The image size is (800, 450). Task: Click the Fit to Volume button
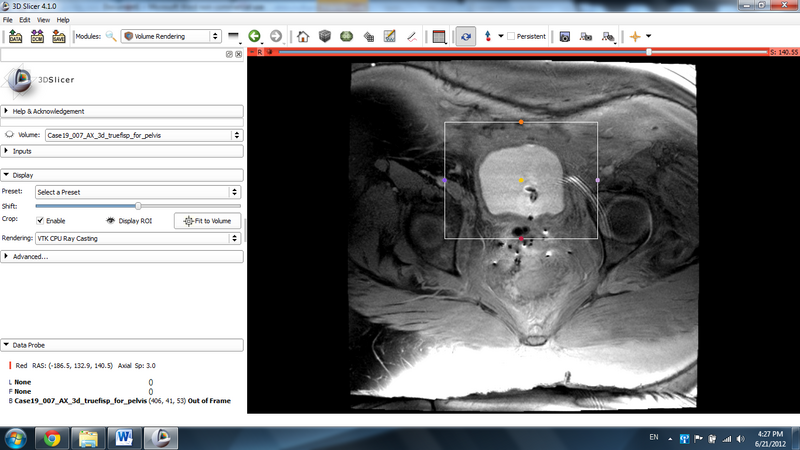tap(207, 220)
